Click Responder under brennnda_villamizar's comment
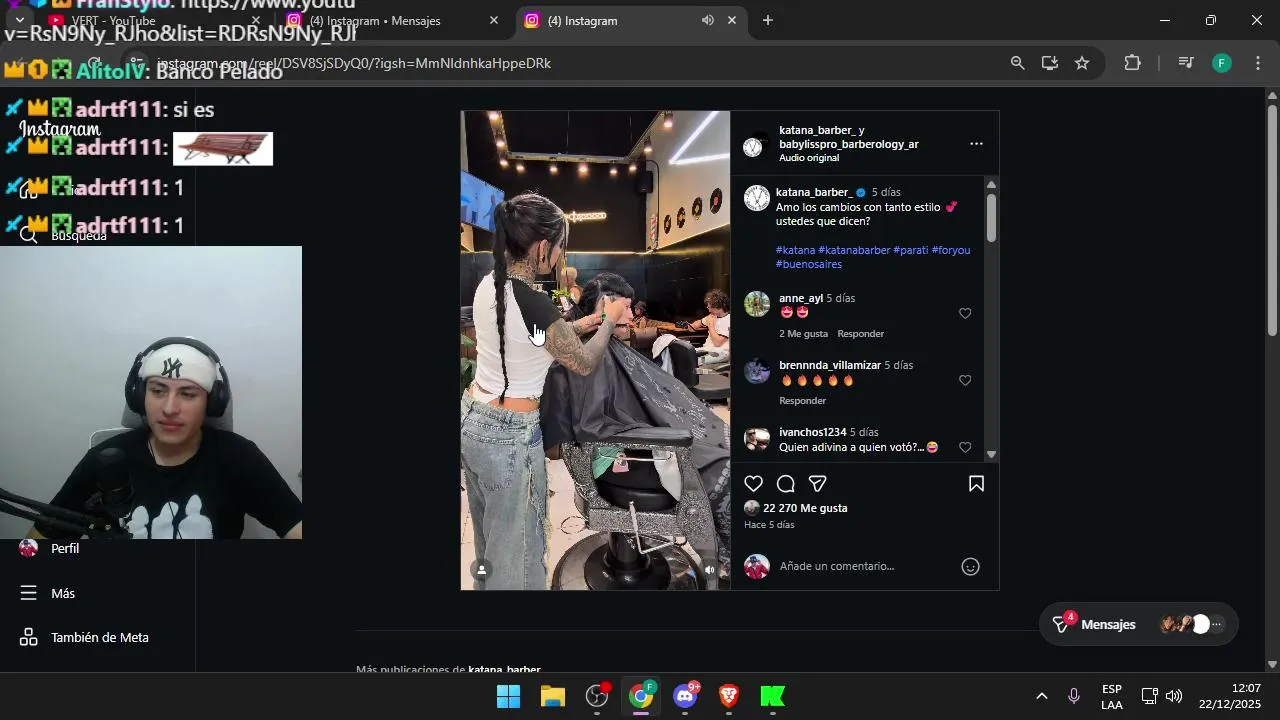 802,401
